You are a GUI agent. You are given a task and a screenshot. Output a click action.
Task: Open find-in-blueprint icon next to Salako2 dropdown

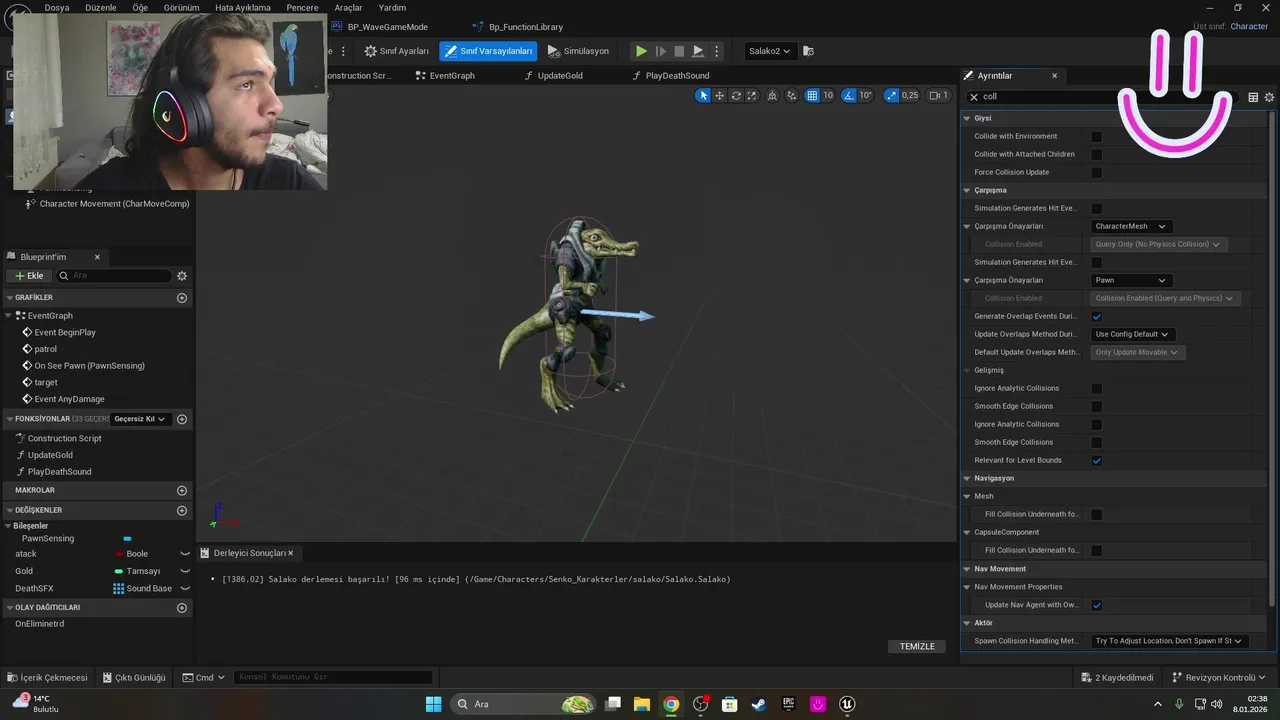pyautogui.click(x=809, y=51)
